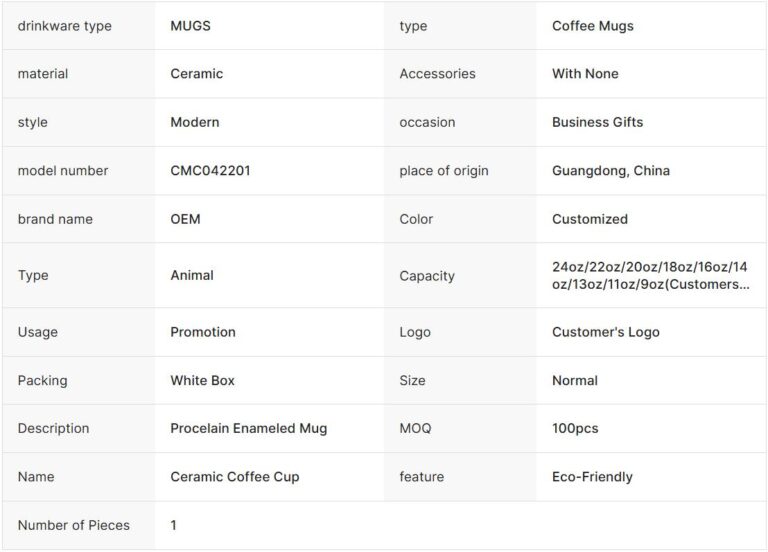Click the 'Accessories' label cell

[437, 74]
